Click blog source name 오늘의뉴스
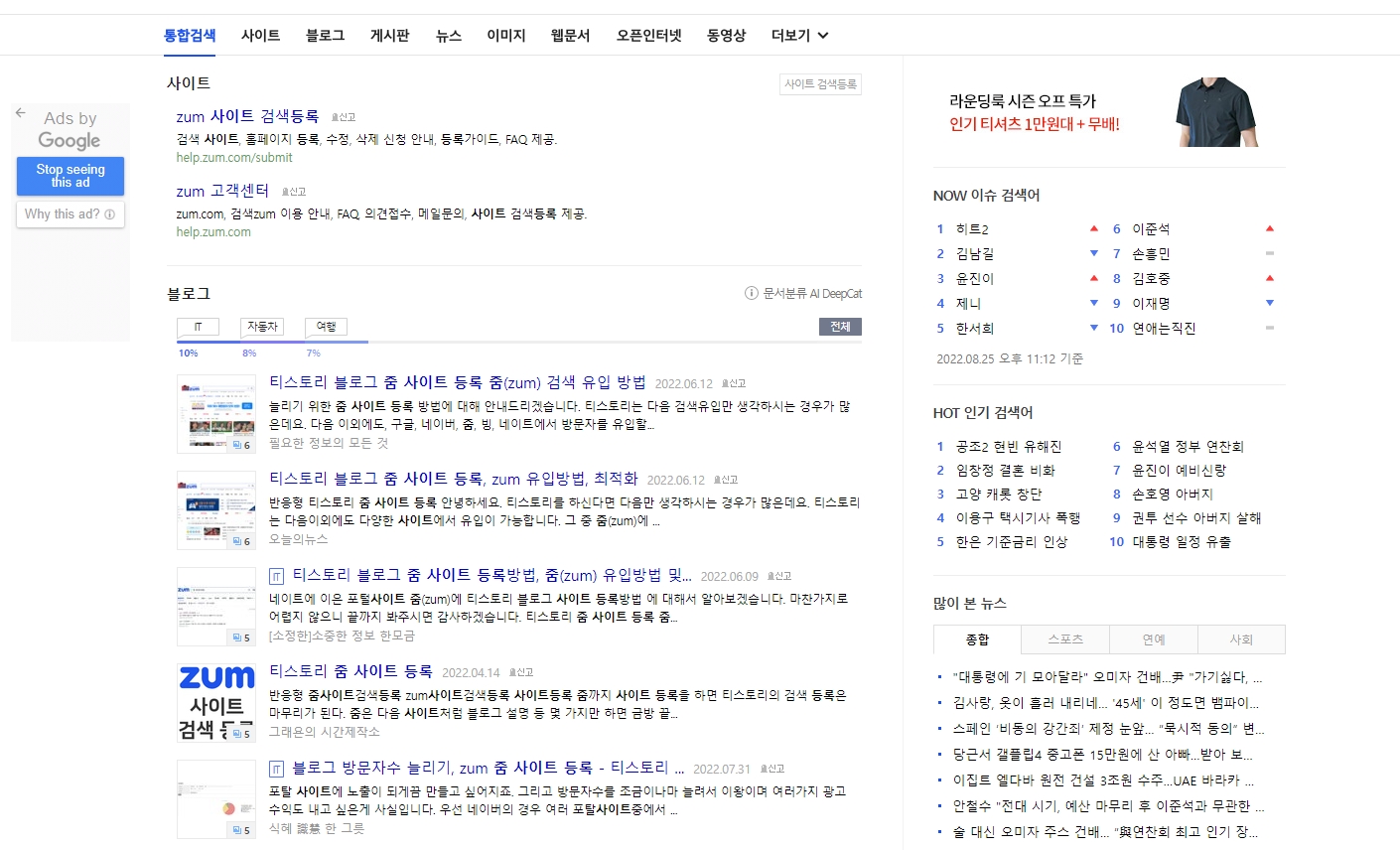Image resolution: width=1400 pixels, height=850 pixels. [x=298, y=539]
